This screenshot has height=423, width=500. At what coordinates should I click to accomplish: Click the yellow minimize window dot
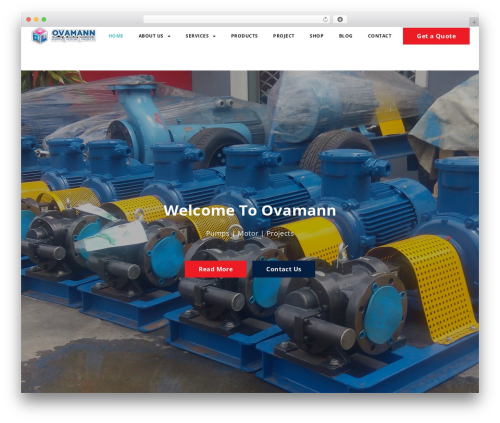coord(36,19)
